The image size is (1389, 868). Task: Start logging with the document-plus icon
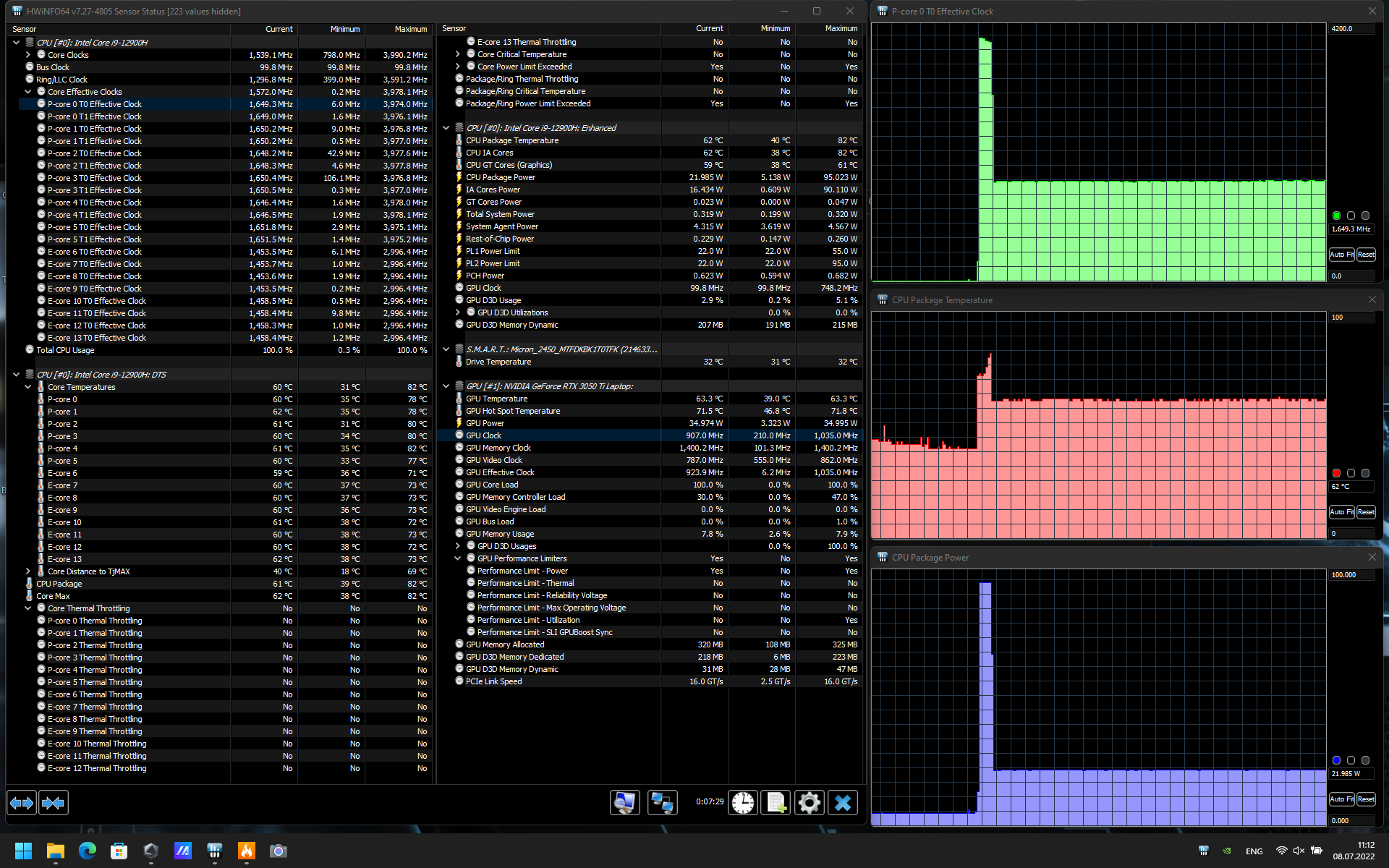pyautogui.click(x=776, y=802)
